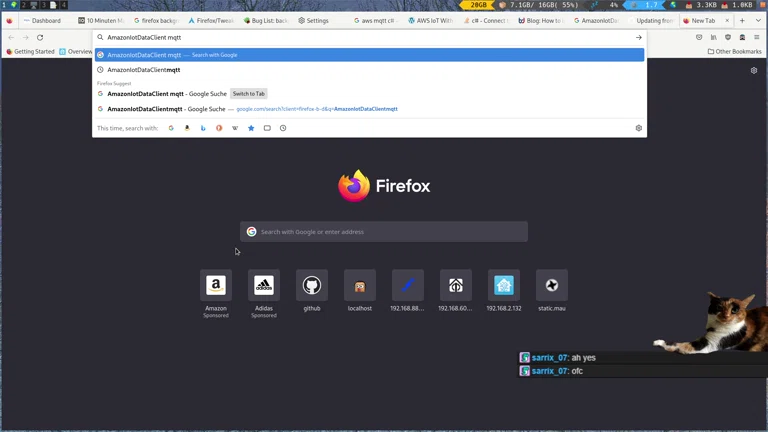Search bookmarks via star icon

pos(251,128)
